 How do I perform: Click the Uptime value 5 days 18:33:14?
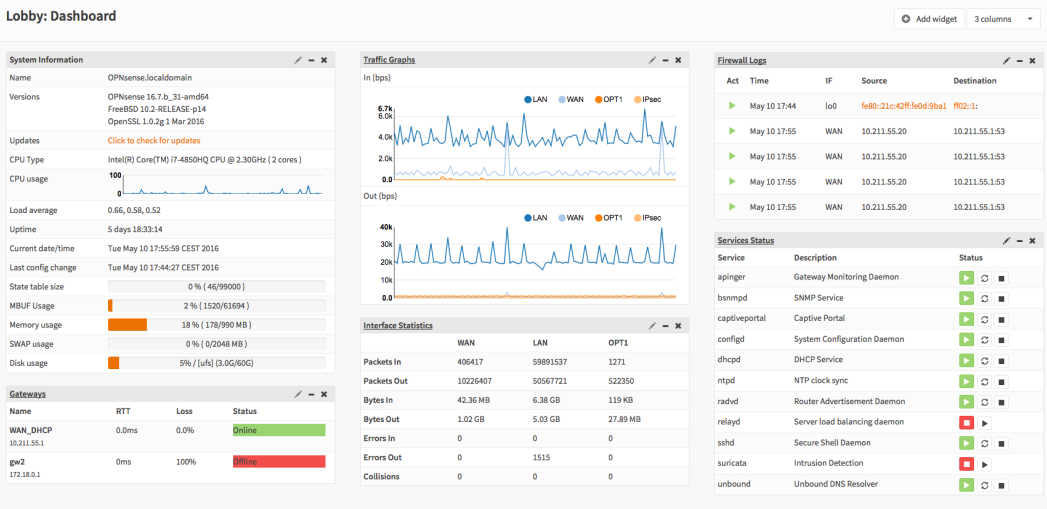click(135, 229)
